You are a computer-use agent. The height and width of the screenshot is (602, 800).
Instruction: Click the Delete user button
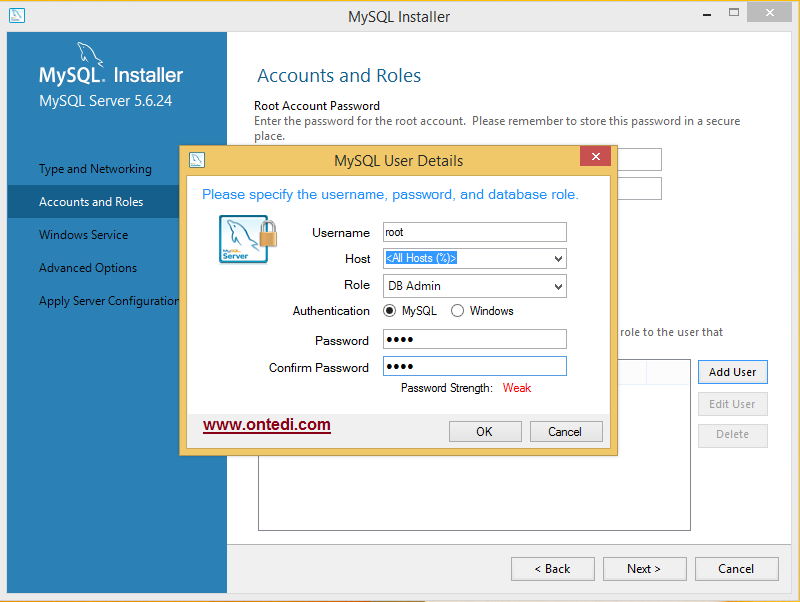click(733, 435)
